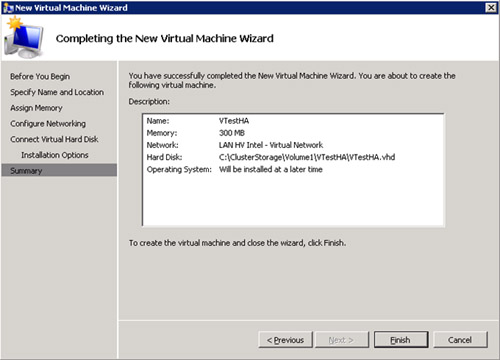The width and height of the screenshot is (500, 360).
Task: Click the Memory: label in description
Action: 162,133
